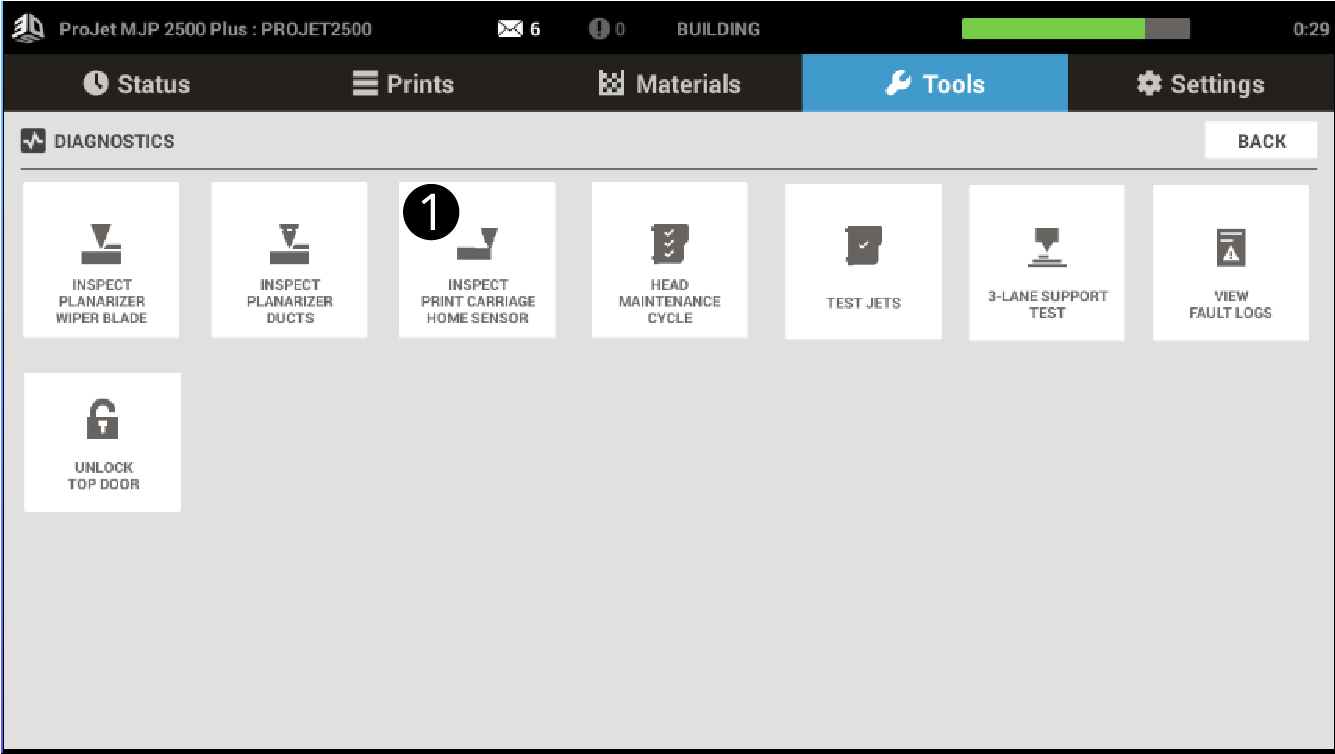Open Inspect Planarizer Ducts diagnostic
Screen dimensions: 1335x754
pyautogui.click(x=289, y=260)
